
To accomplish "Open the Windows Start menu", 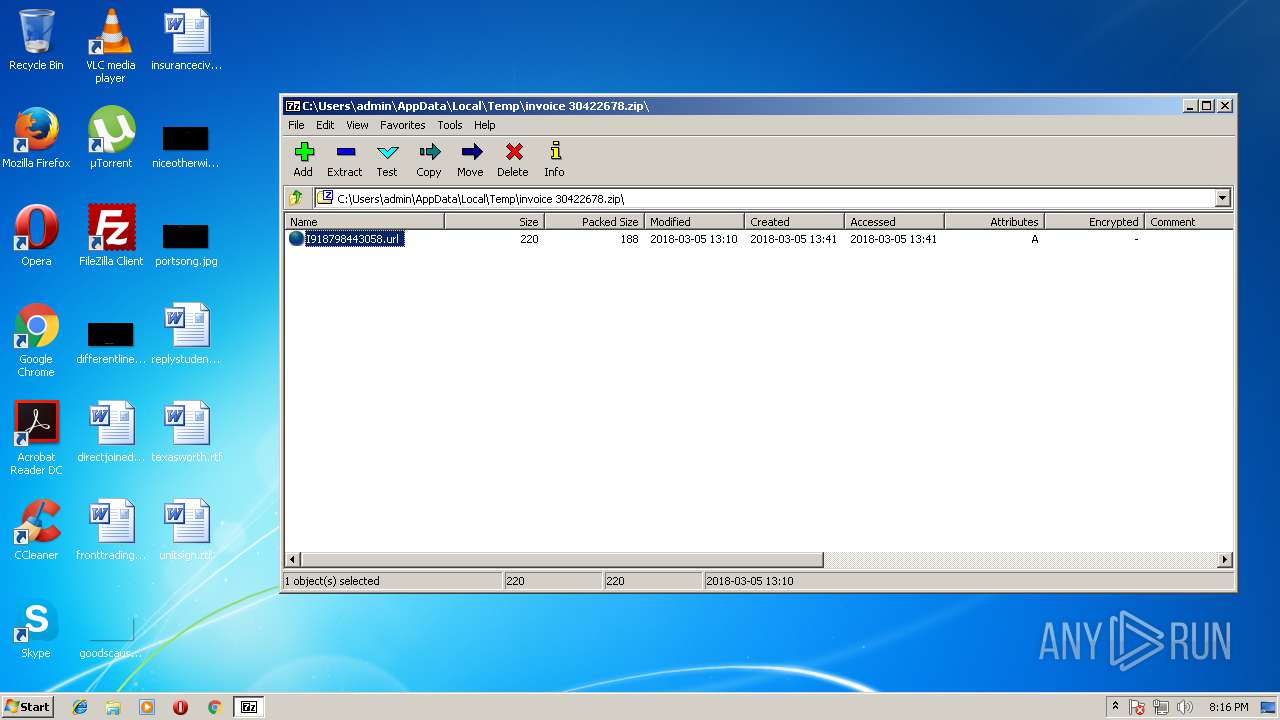I will pyautogui.click(x=27, y=706).
